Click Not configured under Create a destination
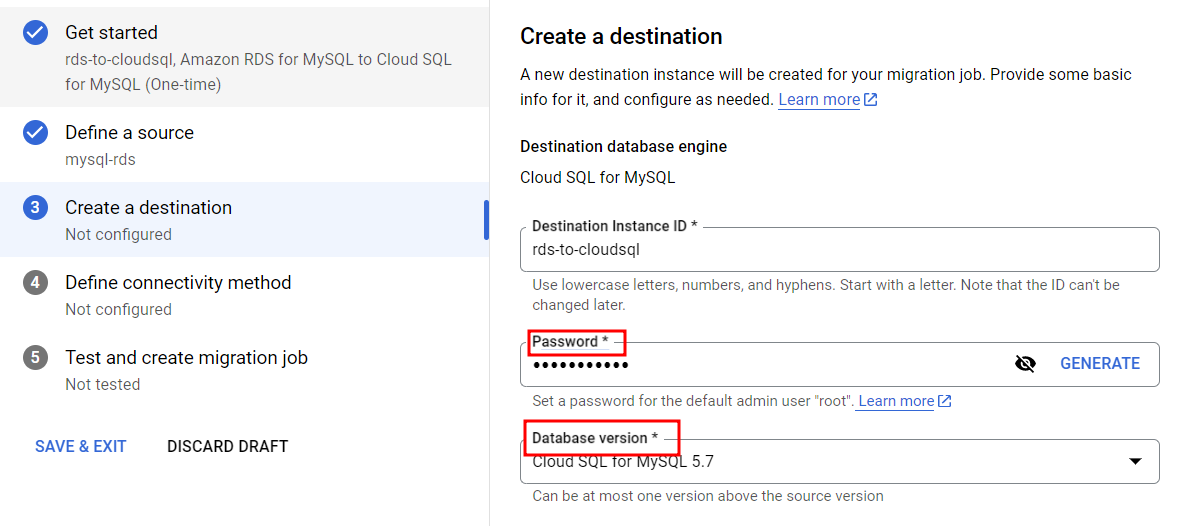 click(x=118, y=234)
